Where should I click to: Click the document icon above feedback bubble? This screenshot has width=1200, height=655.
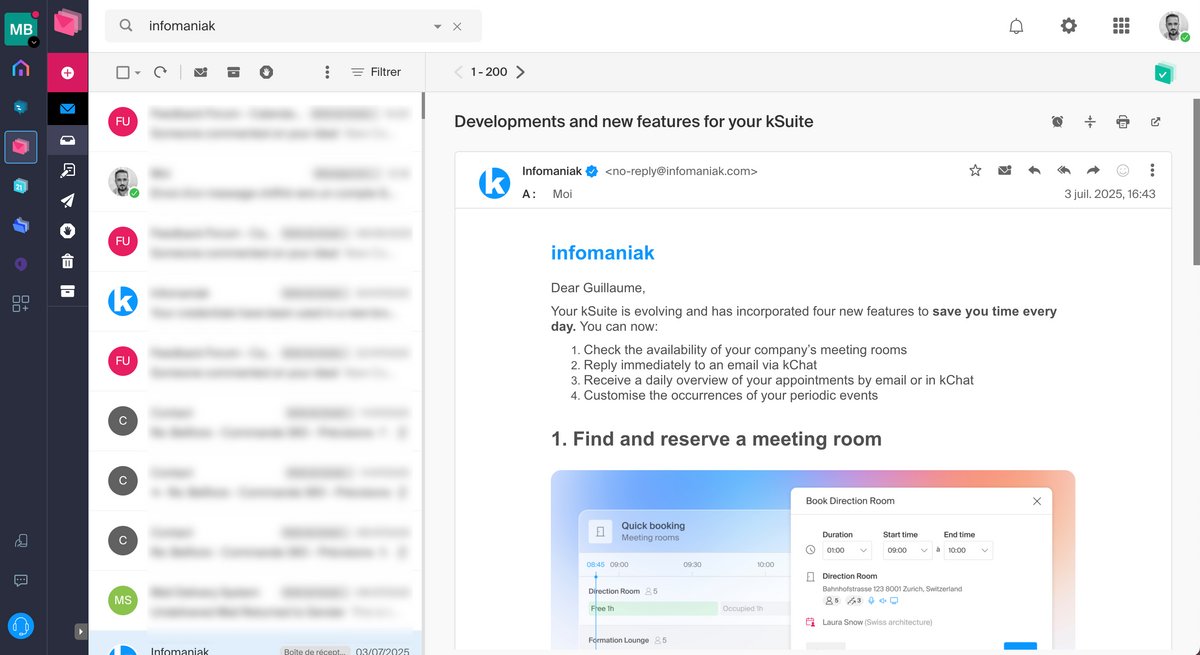[21, 541]
